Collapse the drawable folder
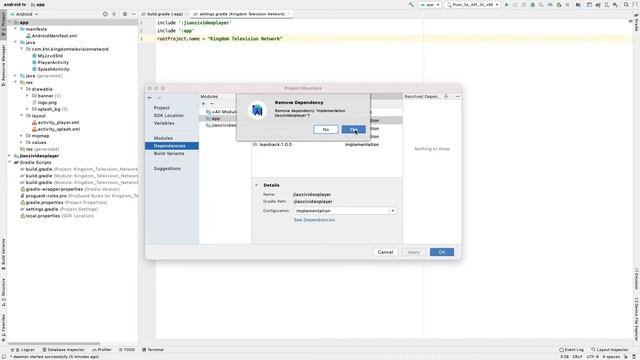Image resolution: width=640 pixels, height=360 pixels. (22, 89)
